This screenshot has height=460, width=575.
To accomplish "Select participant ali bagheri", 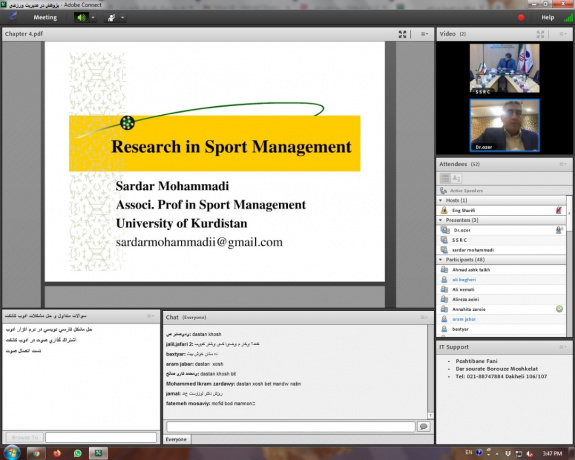I will (x=501, y=280).
